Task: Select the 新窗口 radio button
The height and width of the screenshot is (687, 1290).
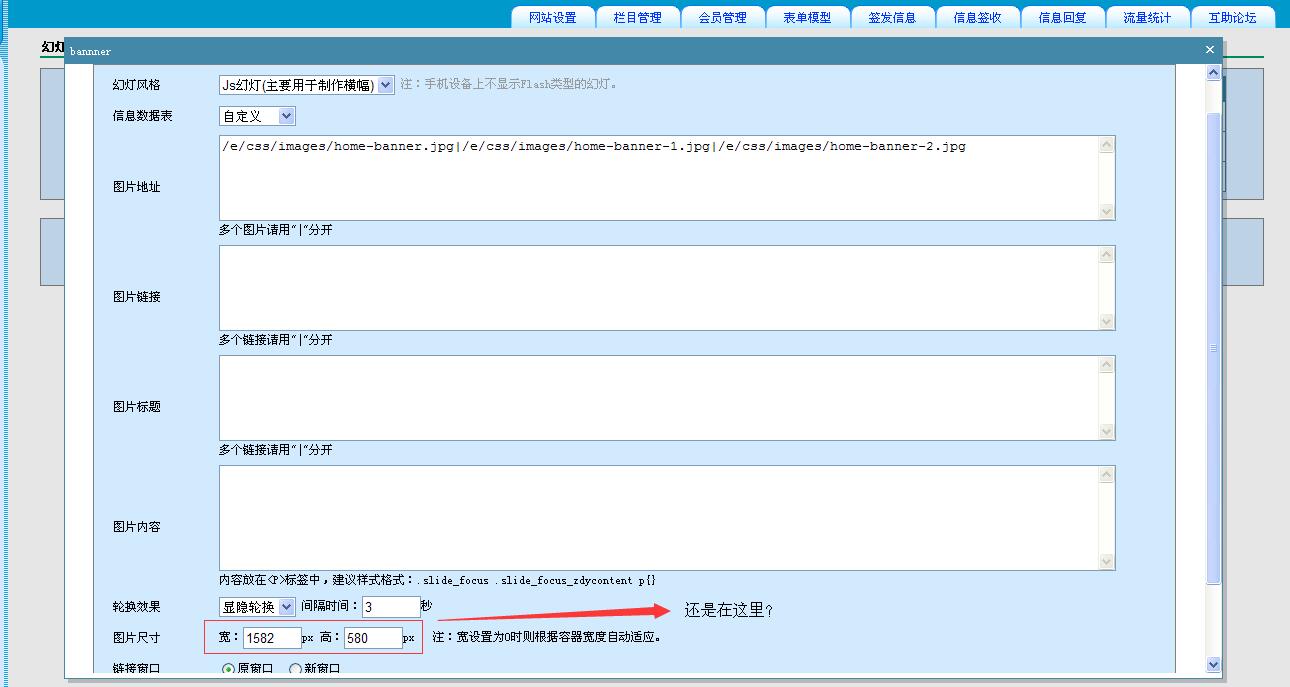Action: coord(295,669)
